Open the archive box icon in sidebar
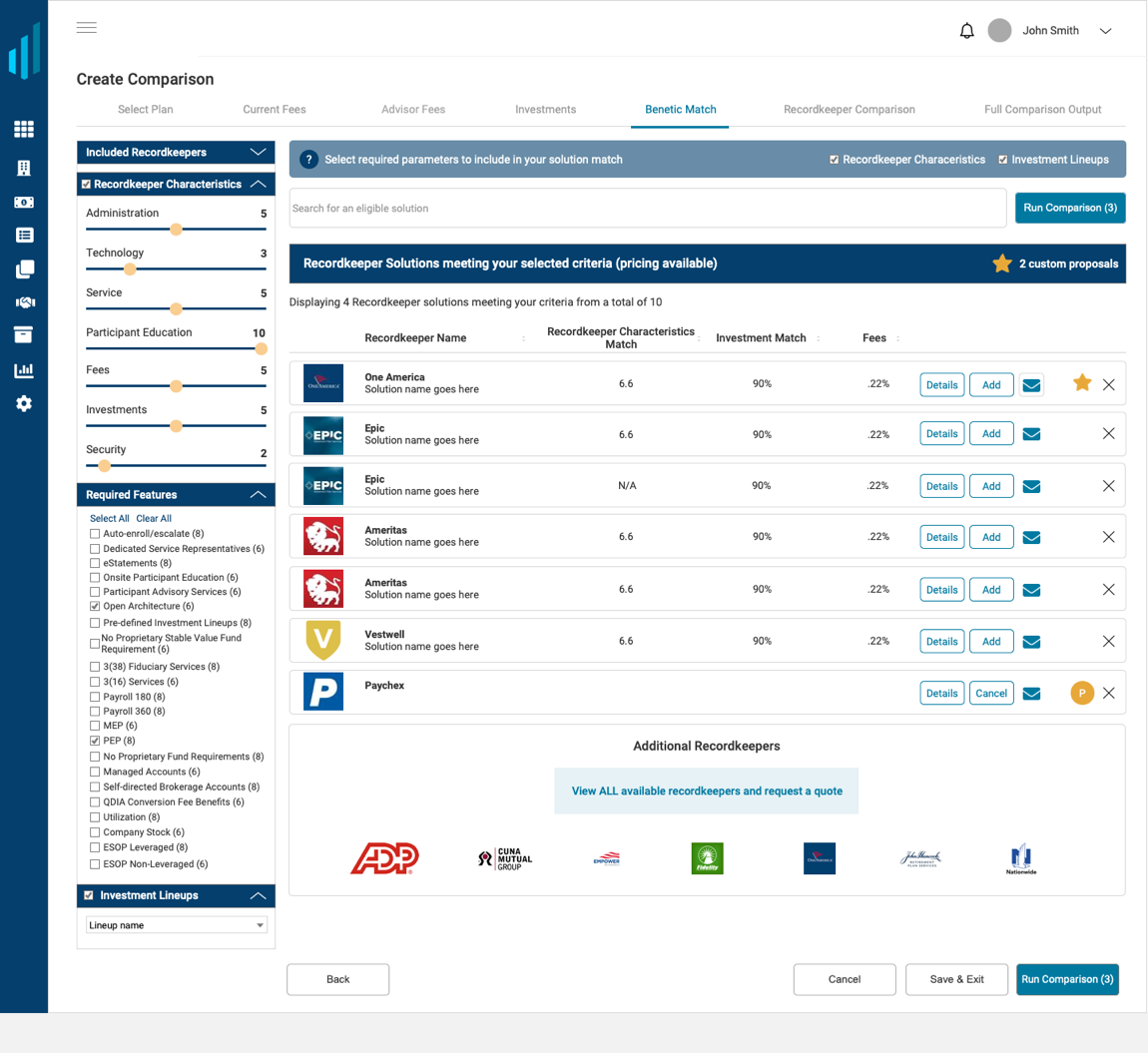 pos(24,335)
